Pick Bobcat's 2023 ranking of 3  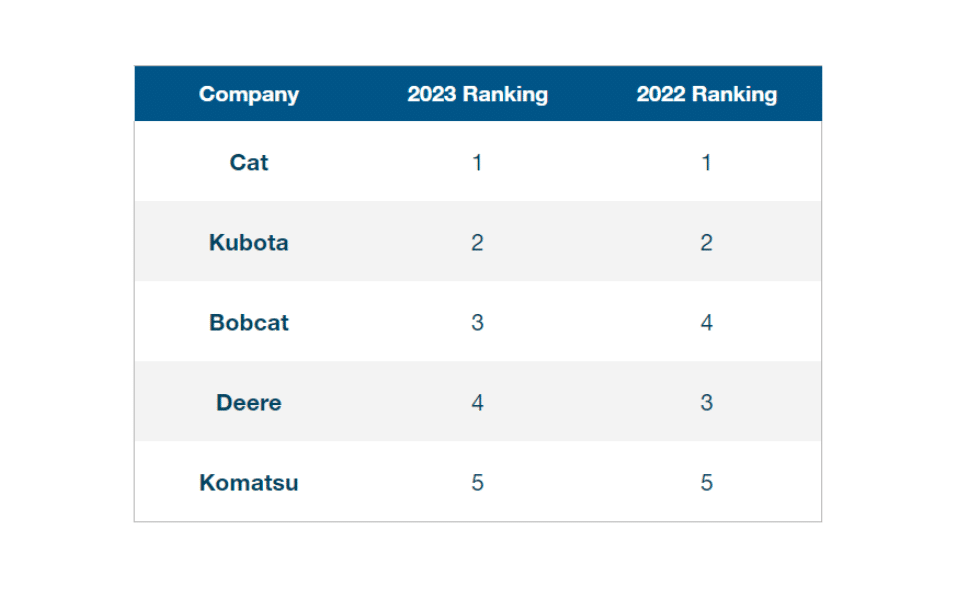[x=477, y=322]
